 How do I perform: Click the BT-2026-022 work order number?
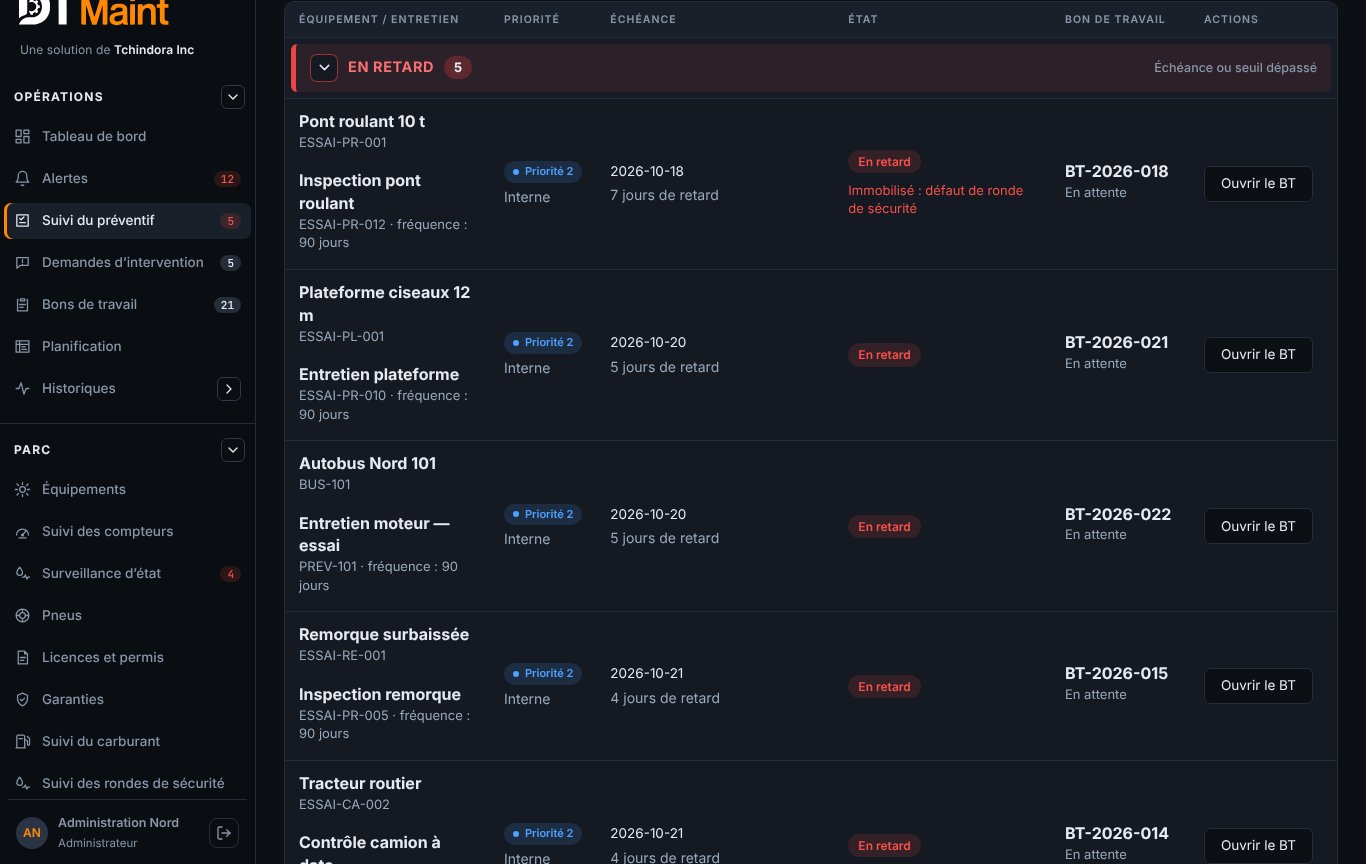click(1117, 514)
